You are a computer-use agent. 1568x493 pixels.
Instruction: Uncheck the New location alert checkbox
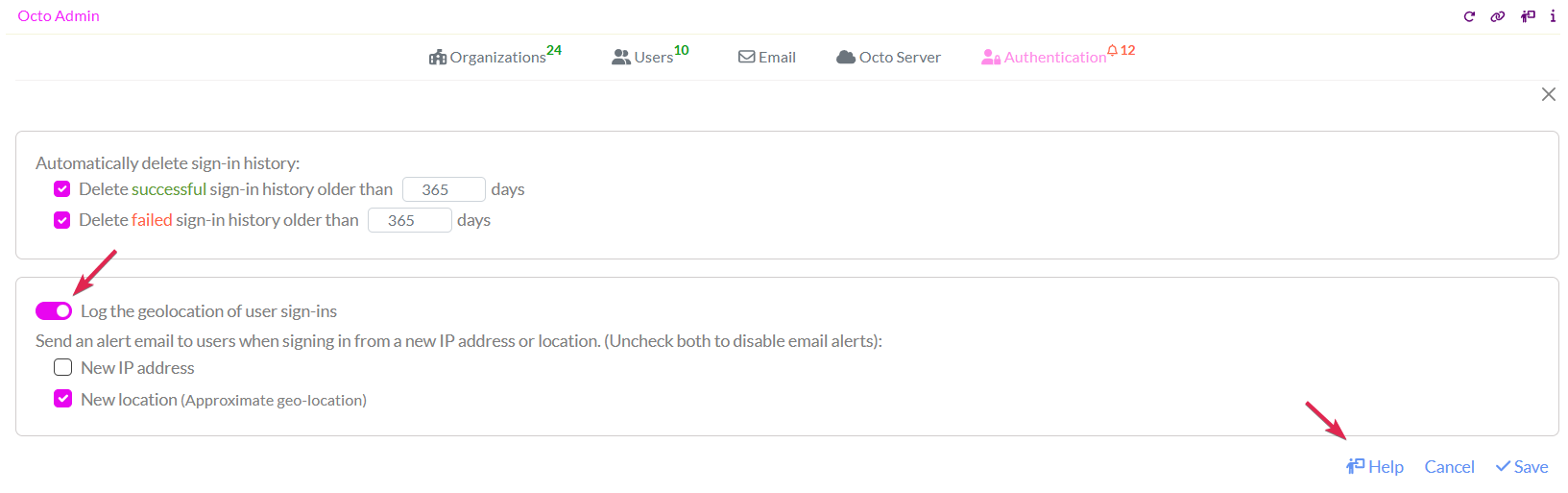(63, 399)
